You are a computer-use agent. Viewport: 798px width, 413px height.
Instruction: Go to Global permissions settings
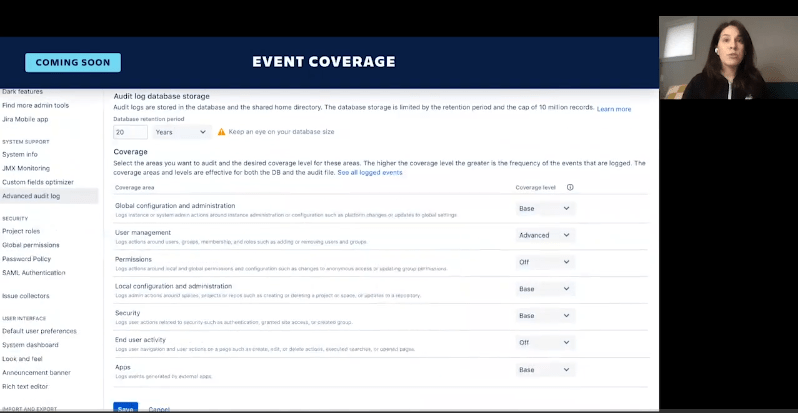[33, 244]
